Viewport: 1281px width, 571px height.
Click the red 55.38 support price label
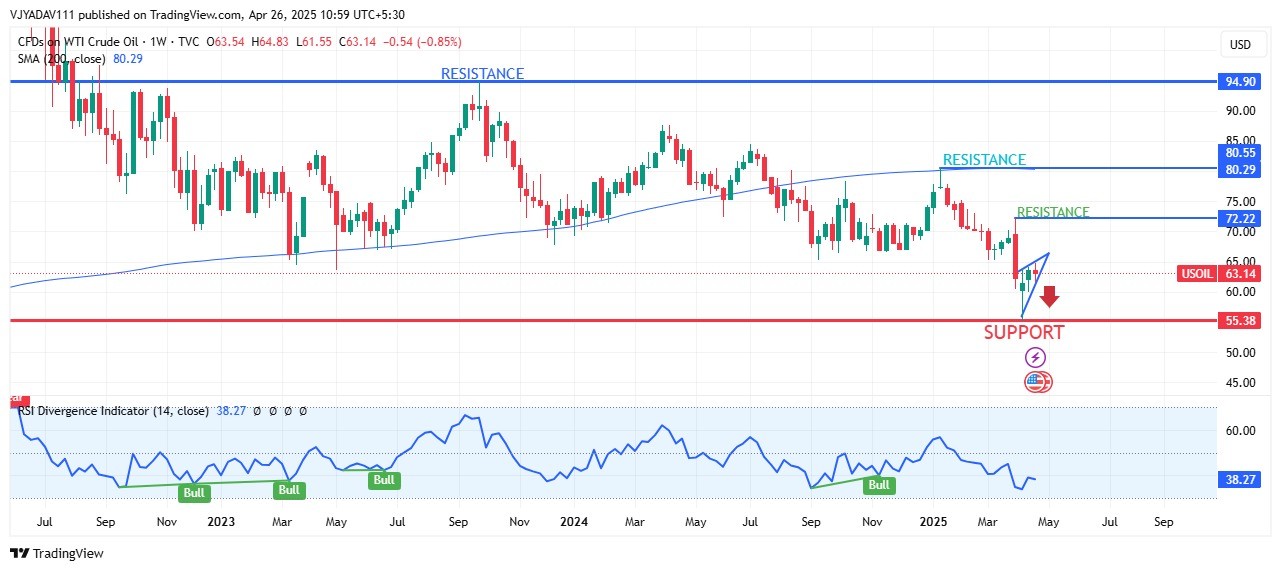coord(1240,321)
